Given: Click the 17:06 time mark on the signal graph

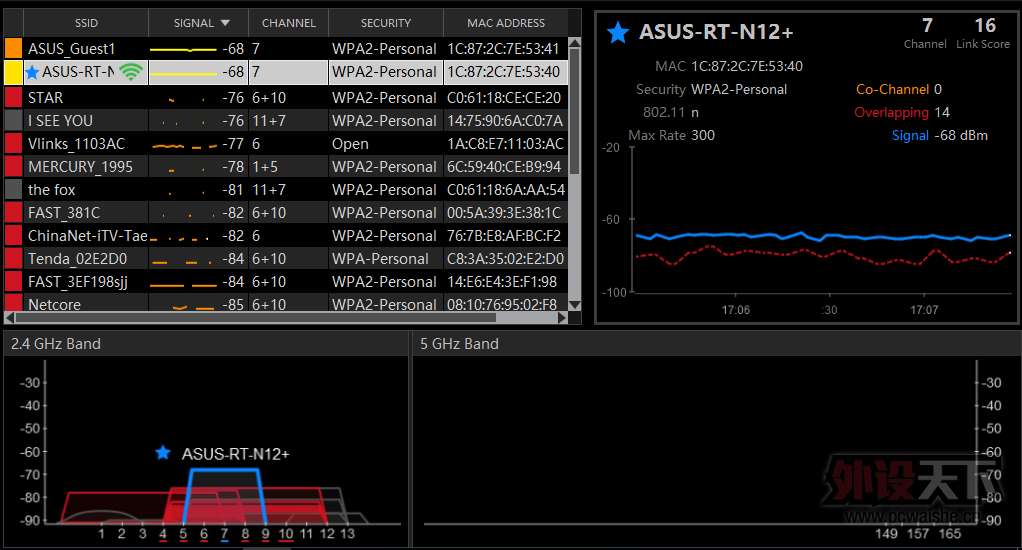Looking at the screenshot, I should (735, 310).
